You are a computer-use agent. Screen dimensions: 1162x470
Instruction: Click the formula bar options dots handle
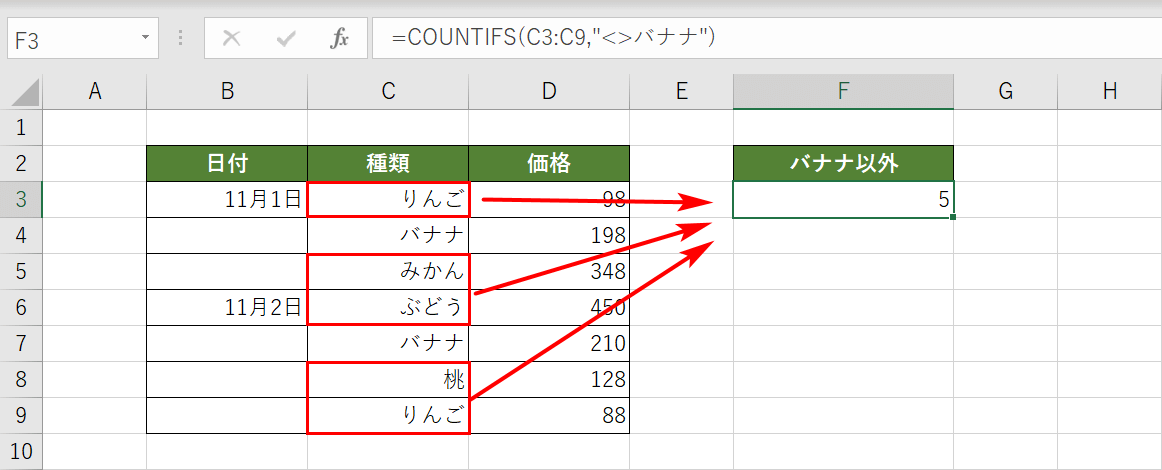coord(181,39)
